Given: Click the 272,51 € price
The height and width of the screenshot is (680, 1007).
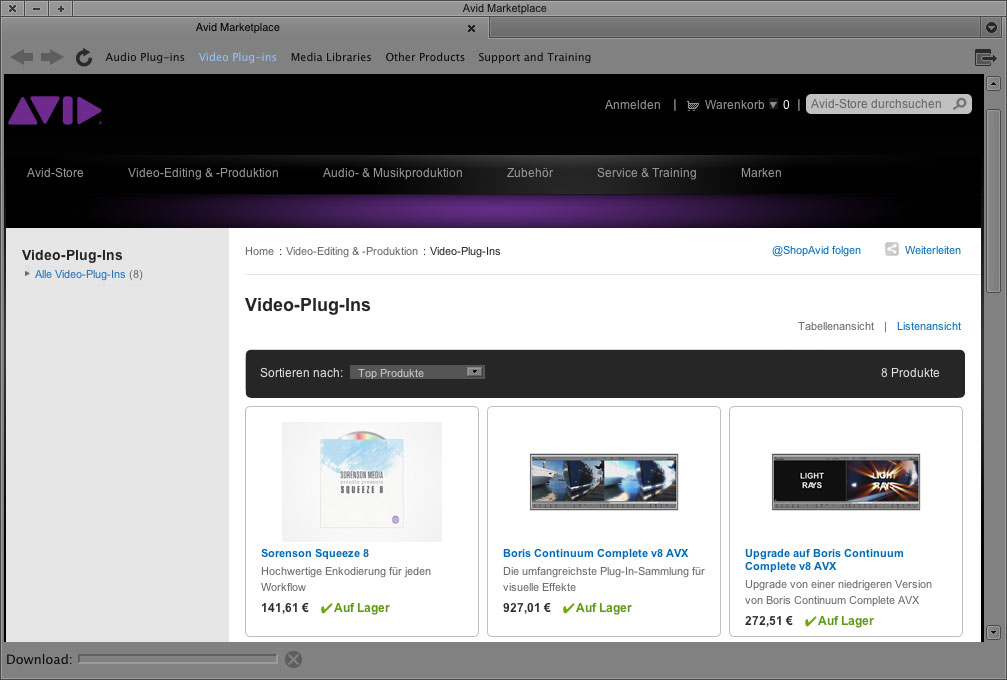Looking at the screenshot, I should pos(769,621).
